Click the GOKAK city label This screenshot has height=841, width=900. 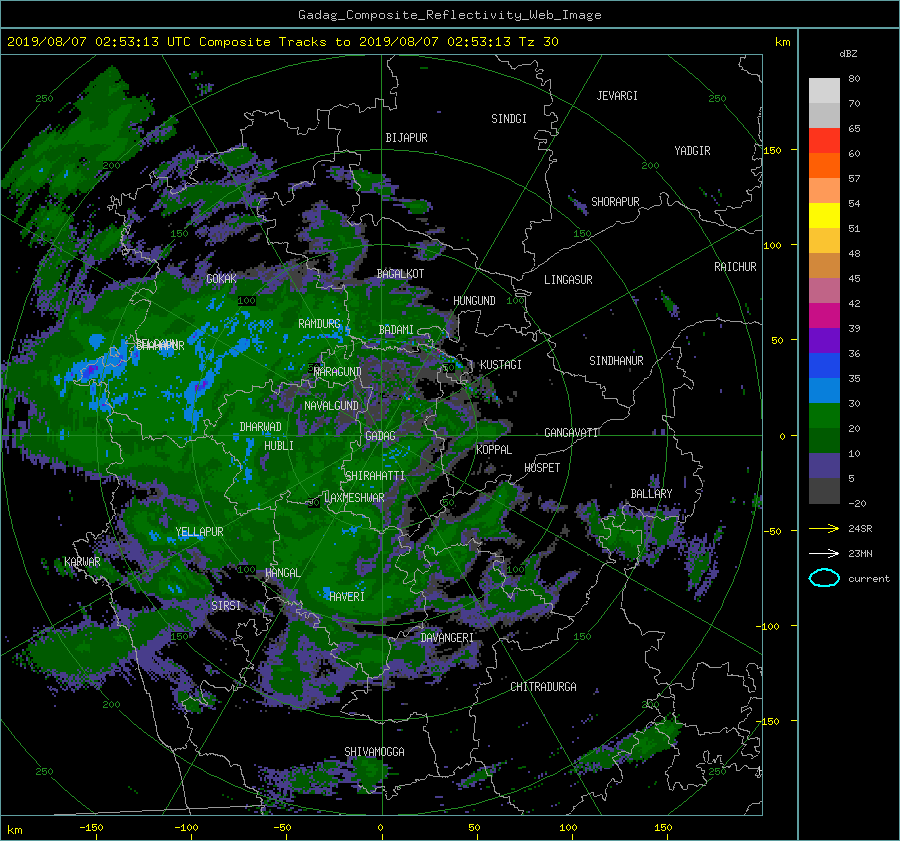click(222, 279)
